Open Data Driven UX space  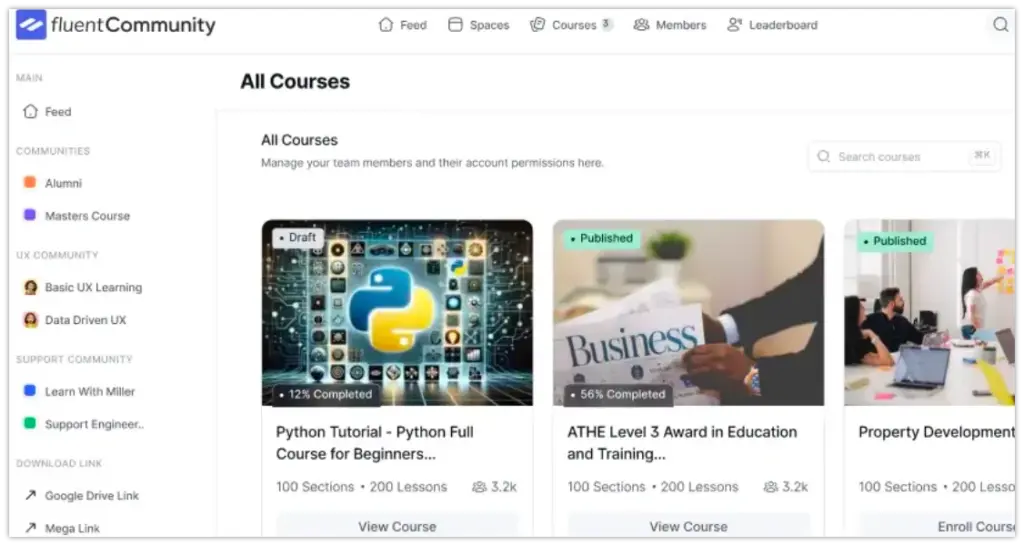(75, 320)
